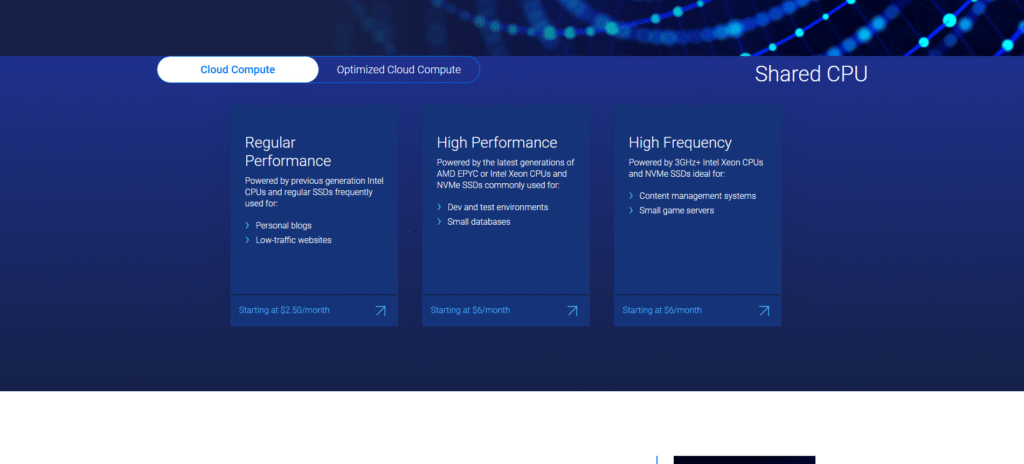Click the dark image below the banner

(744, 460)
